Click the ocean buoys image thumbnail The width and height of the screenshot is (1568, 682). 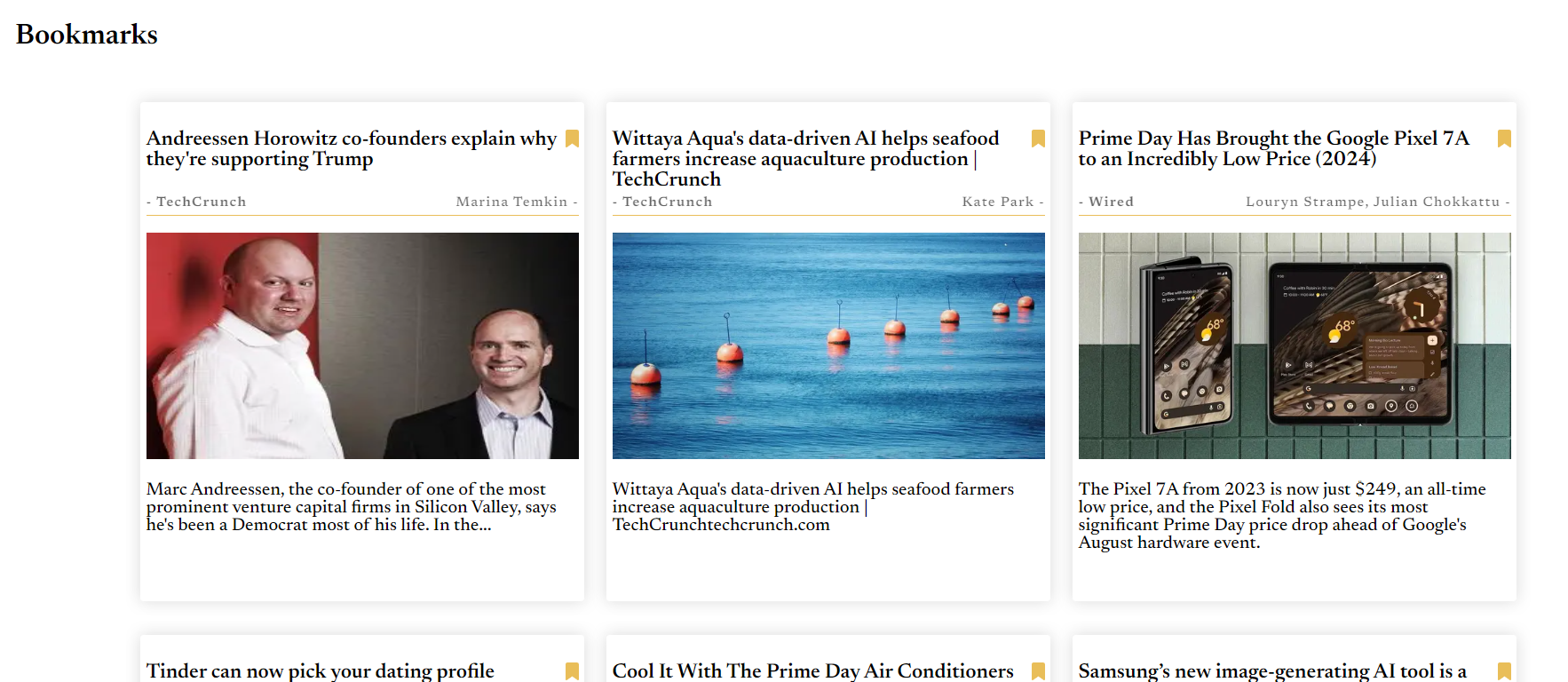tap(828, 345)
